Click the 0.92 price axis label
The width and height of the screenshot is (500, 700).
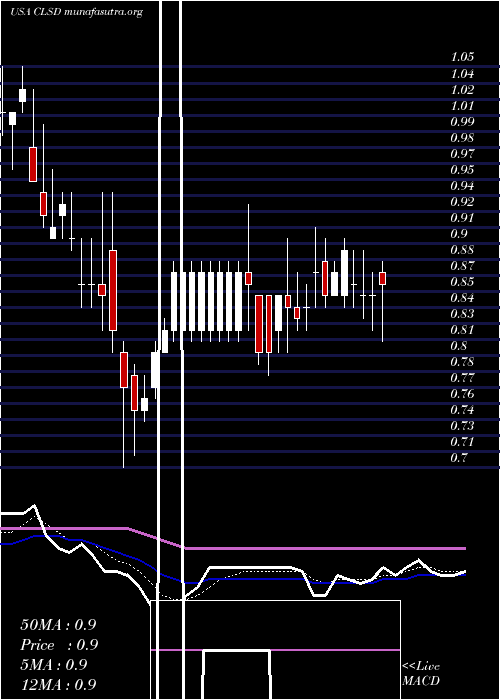pos(462,202)
